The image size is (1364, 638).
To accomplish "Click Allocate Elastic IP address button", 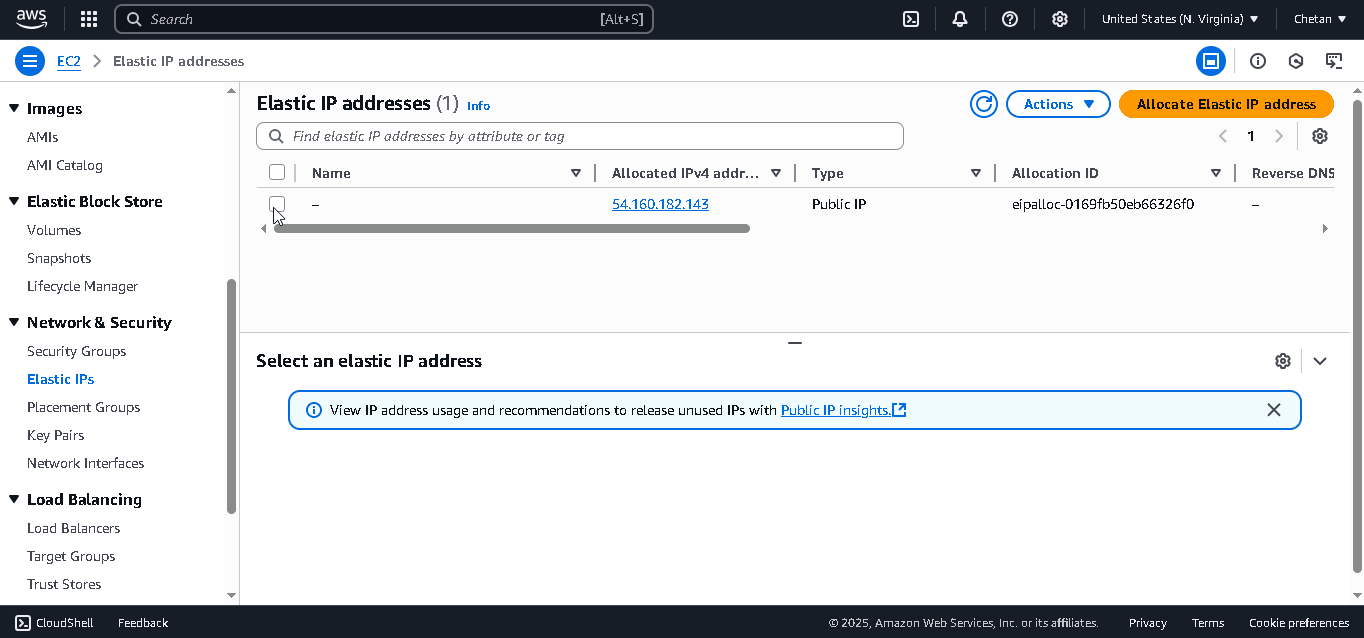I will (1226, 104).
